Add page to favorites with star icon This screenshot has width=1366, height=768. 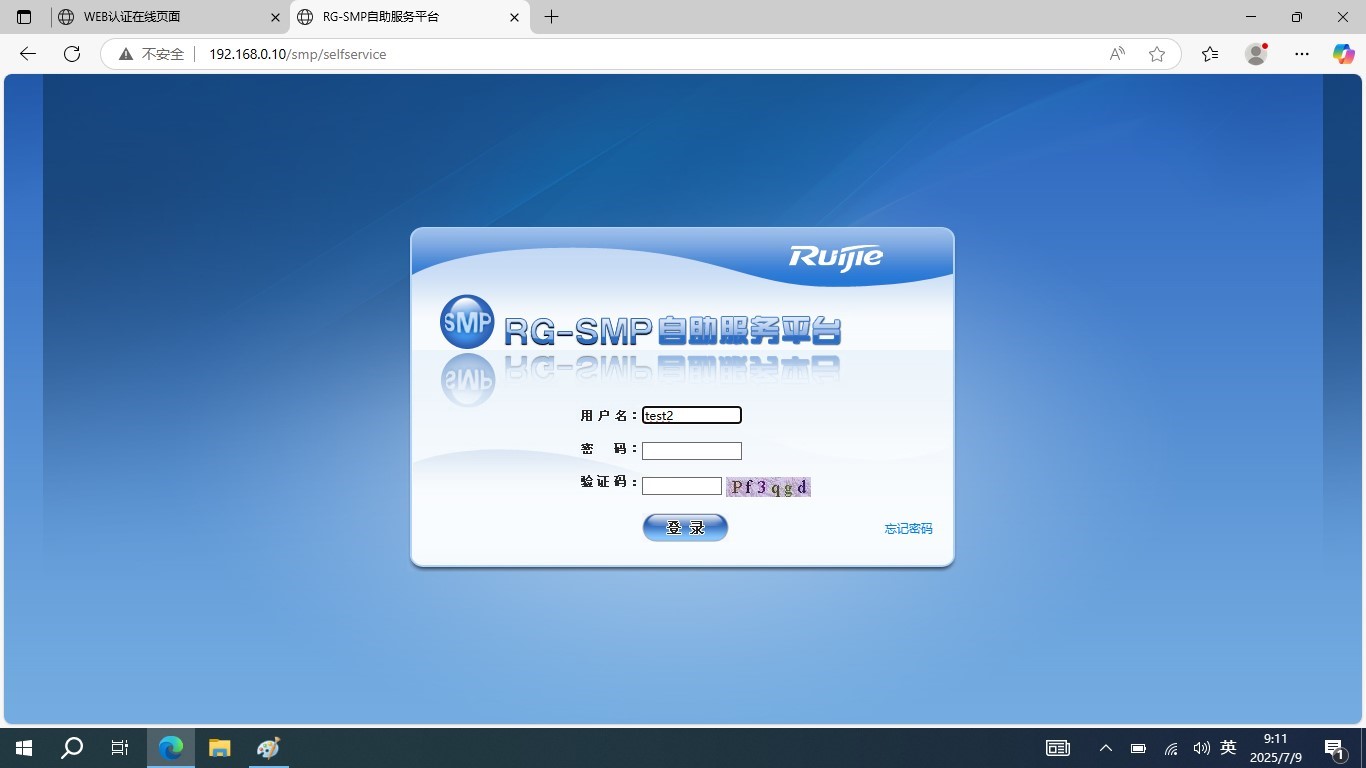coord(1157,54)
